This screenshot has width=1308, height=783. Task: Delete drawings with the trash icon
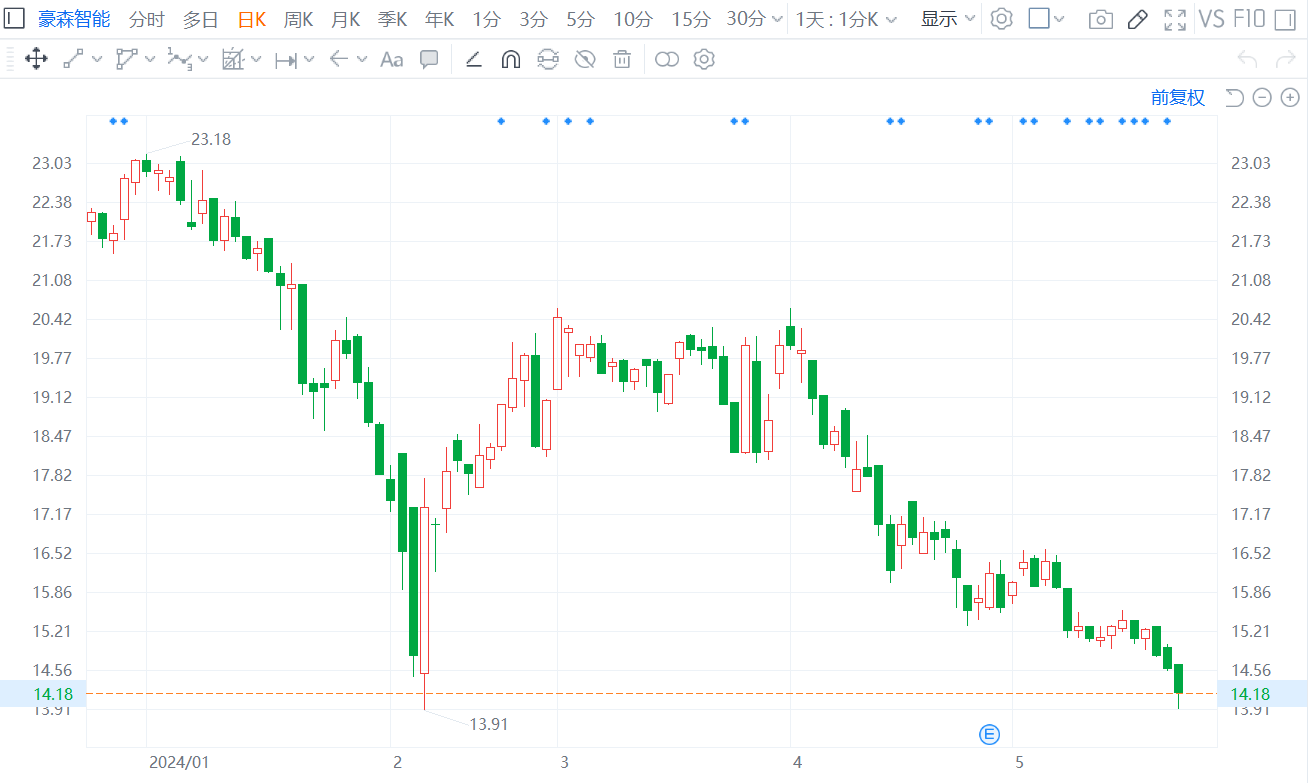tap(622, 60)
